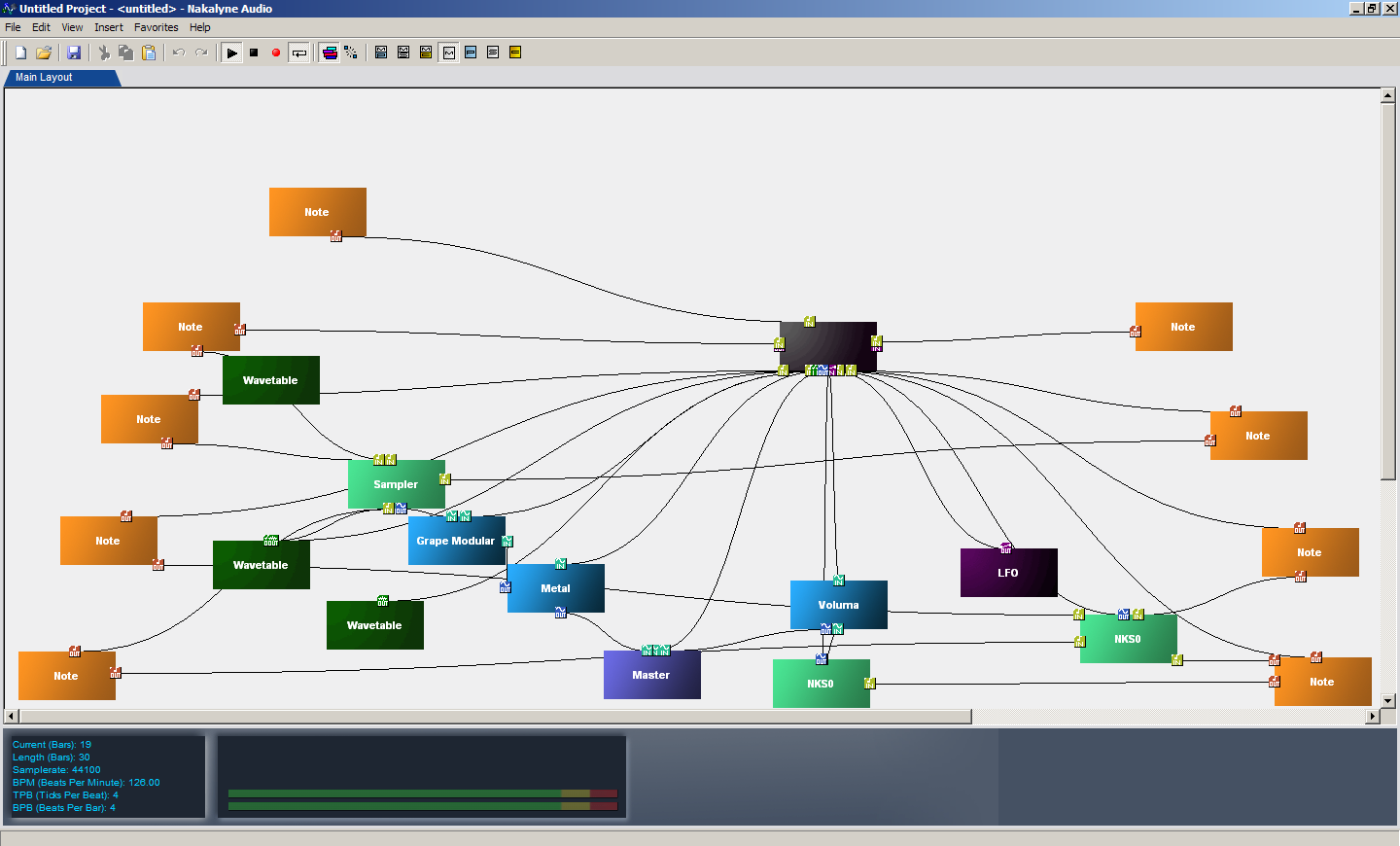Screen dimensions: 1400x846
Task: Open the Edit menu
Action: pyautogui.click(x=41, y=27)
